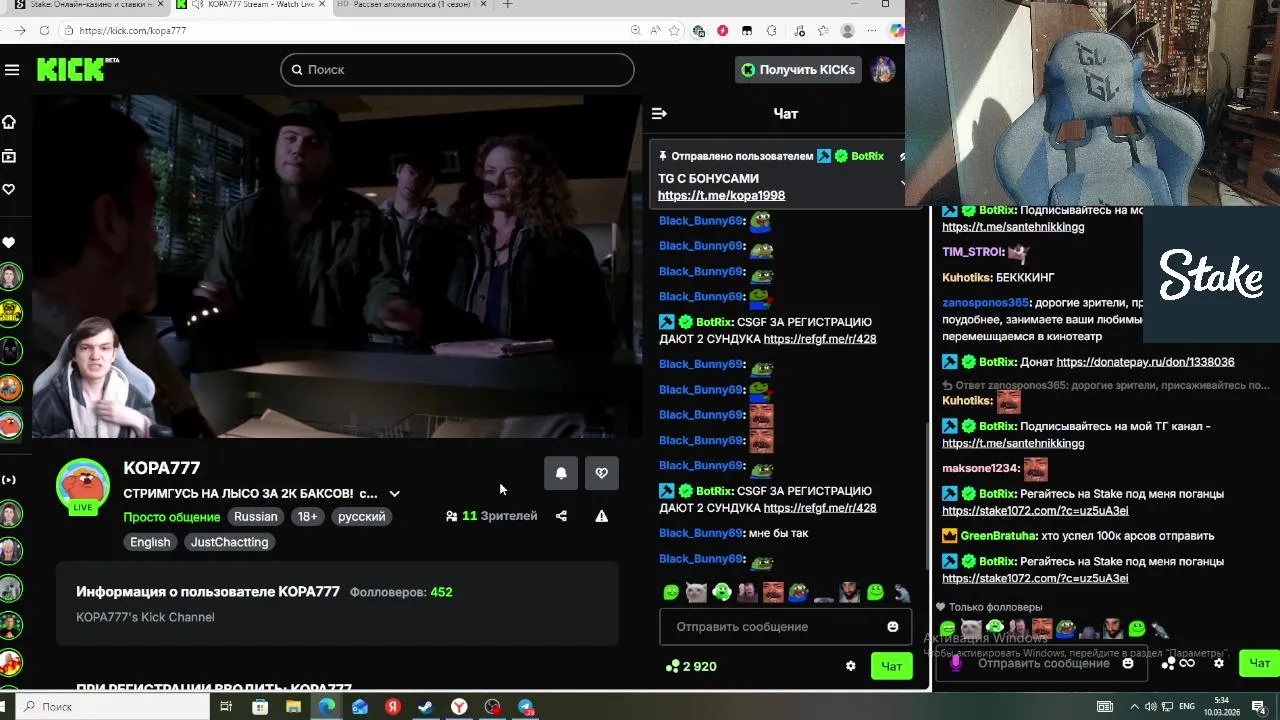1280x720 pixels.
Task: Click the follow heart button for KOPA777
Action: (601, 473)
